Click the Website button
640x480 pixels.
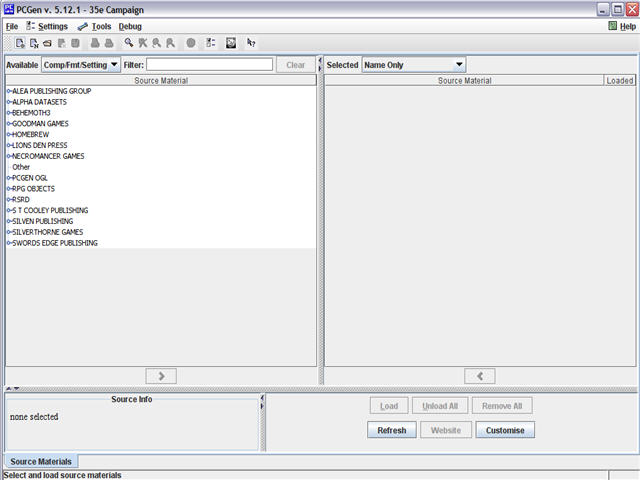coord(446,430)
